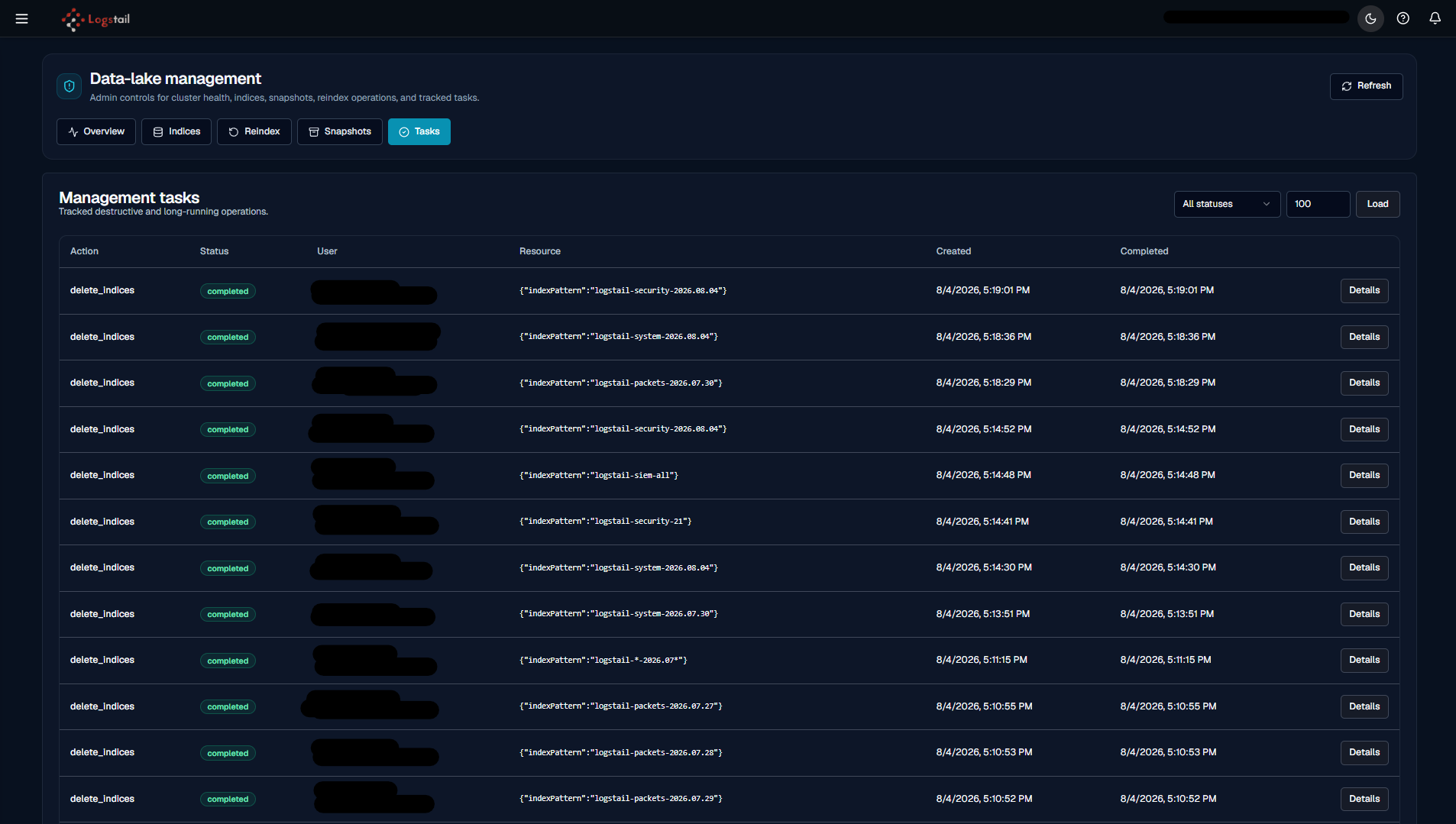Open Details for the logstail-*-2026.07* task
This screenshot has height=824, width=1456.
pos(1364,660)
